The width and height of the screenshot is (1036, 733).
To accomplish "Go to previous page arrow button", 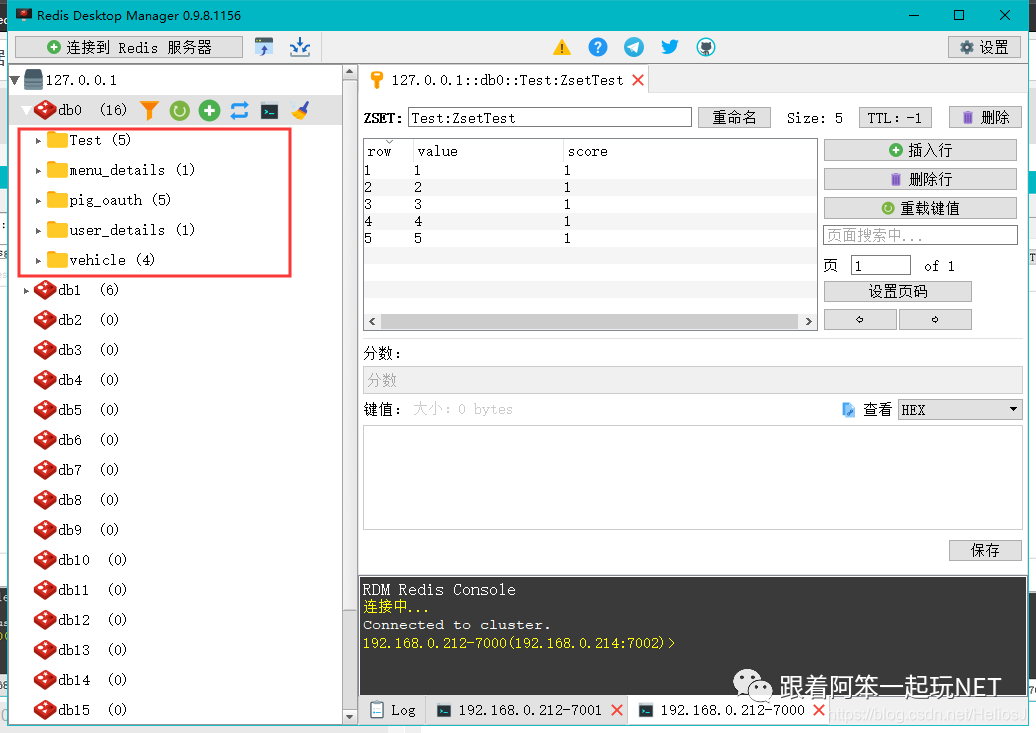I will coord(860,319).
